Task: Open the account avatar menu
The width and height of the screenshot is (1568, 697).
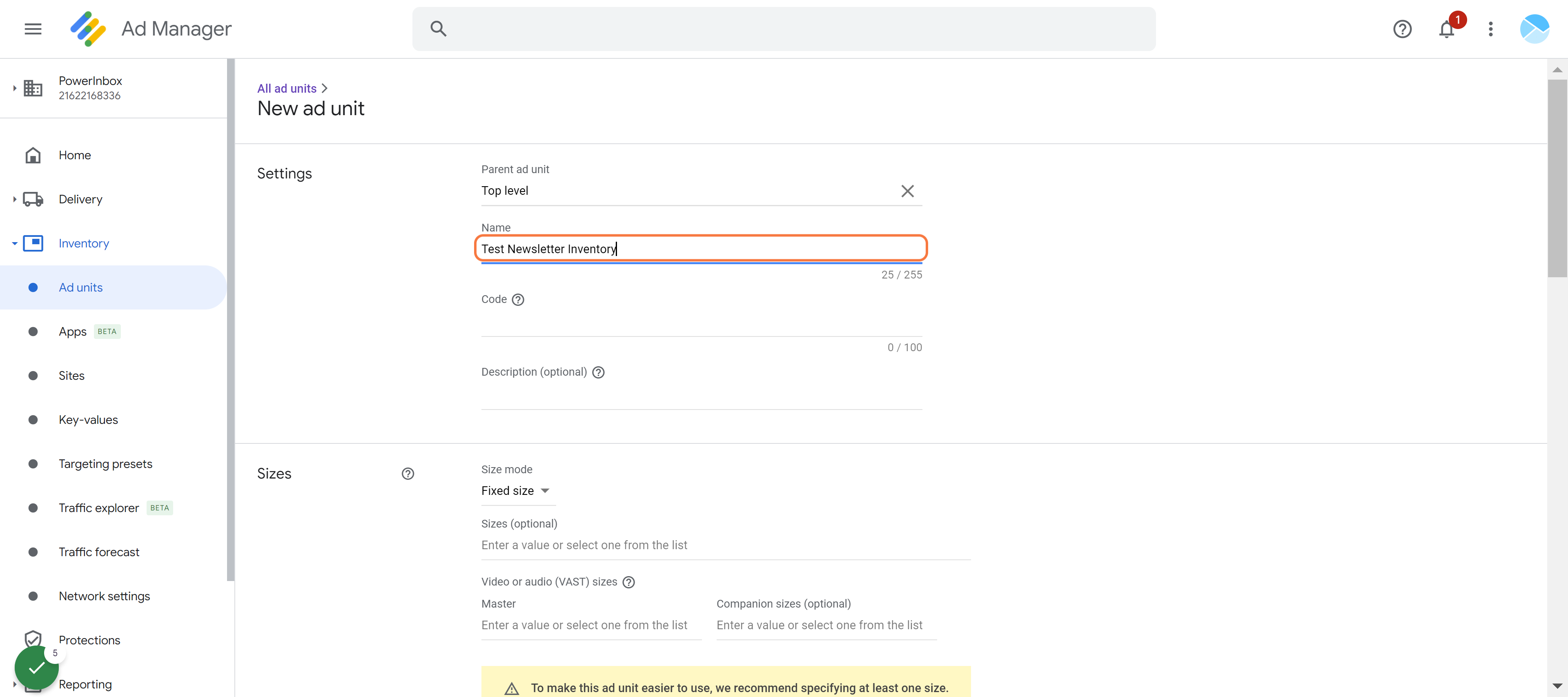Action: point(1534,29)
